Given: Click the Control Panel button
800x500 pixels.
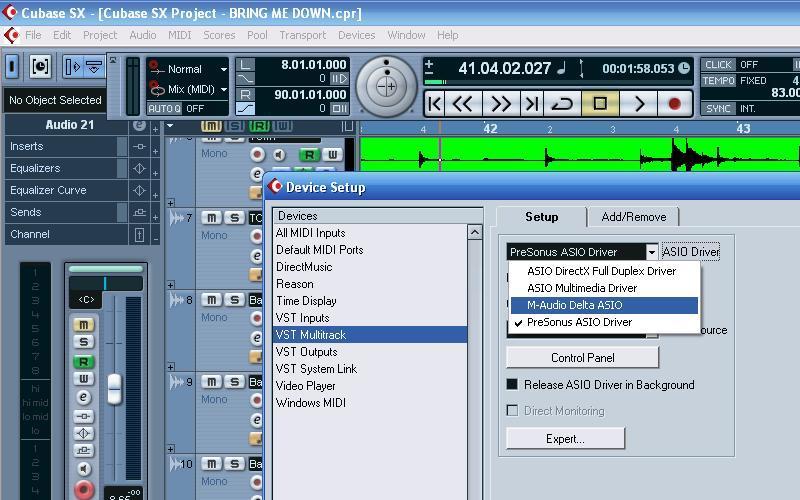Looking at the screenshot, I should click(582, 358).
